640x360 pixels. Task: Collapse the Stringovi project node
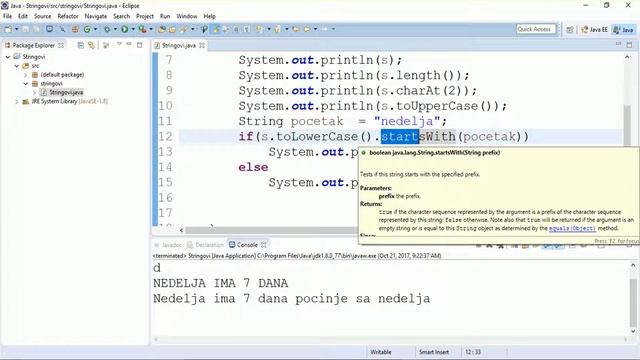(8, 57)
